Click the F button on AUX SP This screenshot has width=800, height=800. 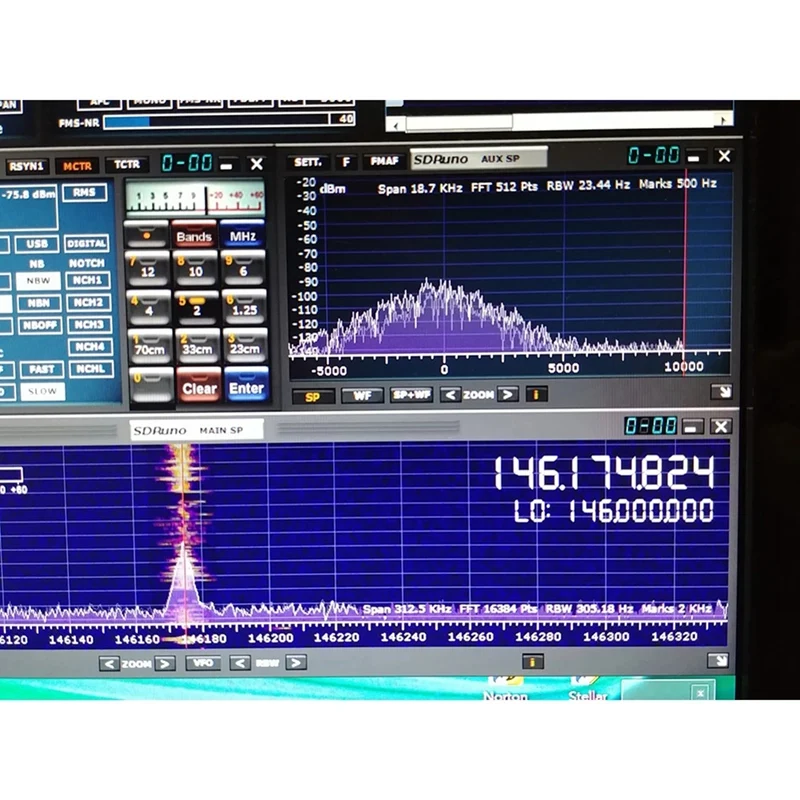pyautogui.click(x=347, y=159)
